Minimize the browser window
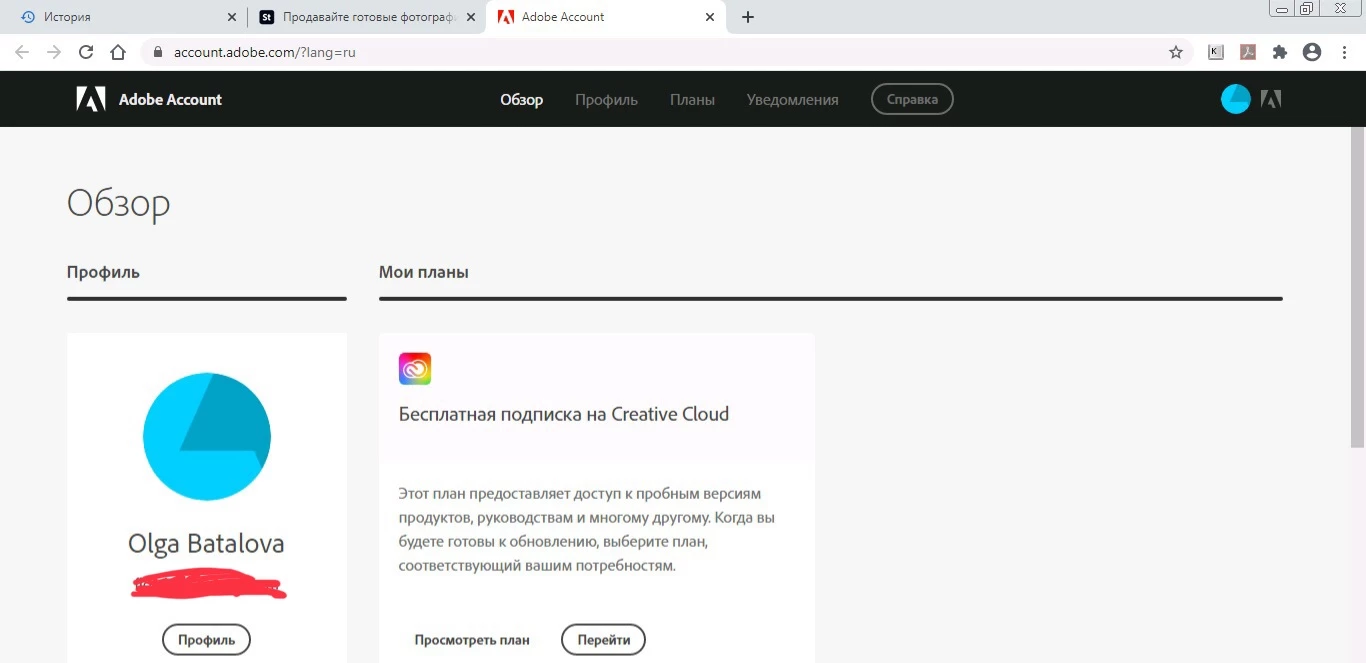Viewport: 1366px width, 663px height. click(x=1281, y=8)
